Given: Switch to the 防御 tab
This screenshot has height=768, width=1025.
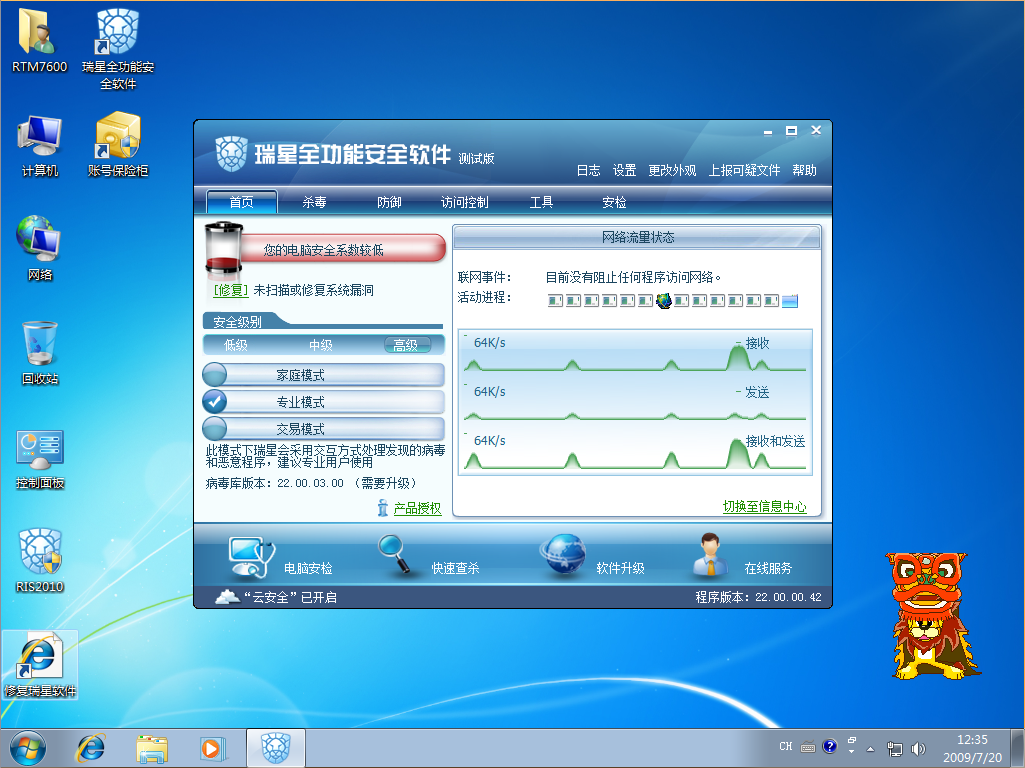Looking at the screenshot, I should point(389,202).
